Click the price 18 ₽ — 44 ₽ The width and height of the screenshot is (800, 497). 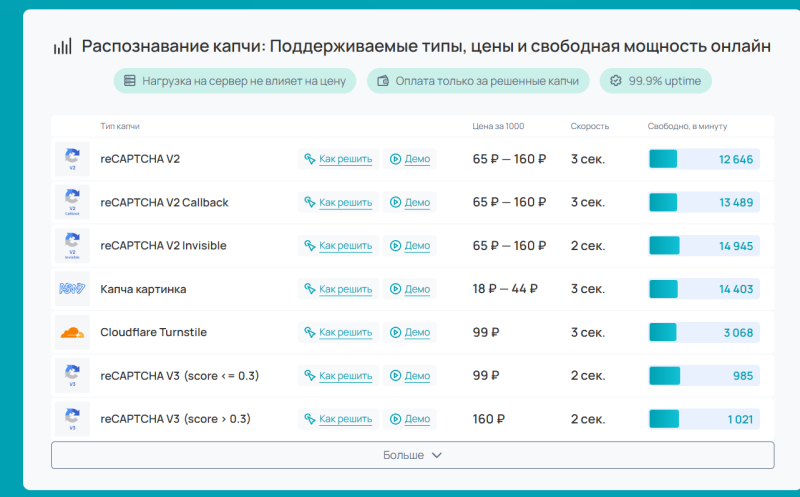505,289
